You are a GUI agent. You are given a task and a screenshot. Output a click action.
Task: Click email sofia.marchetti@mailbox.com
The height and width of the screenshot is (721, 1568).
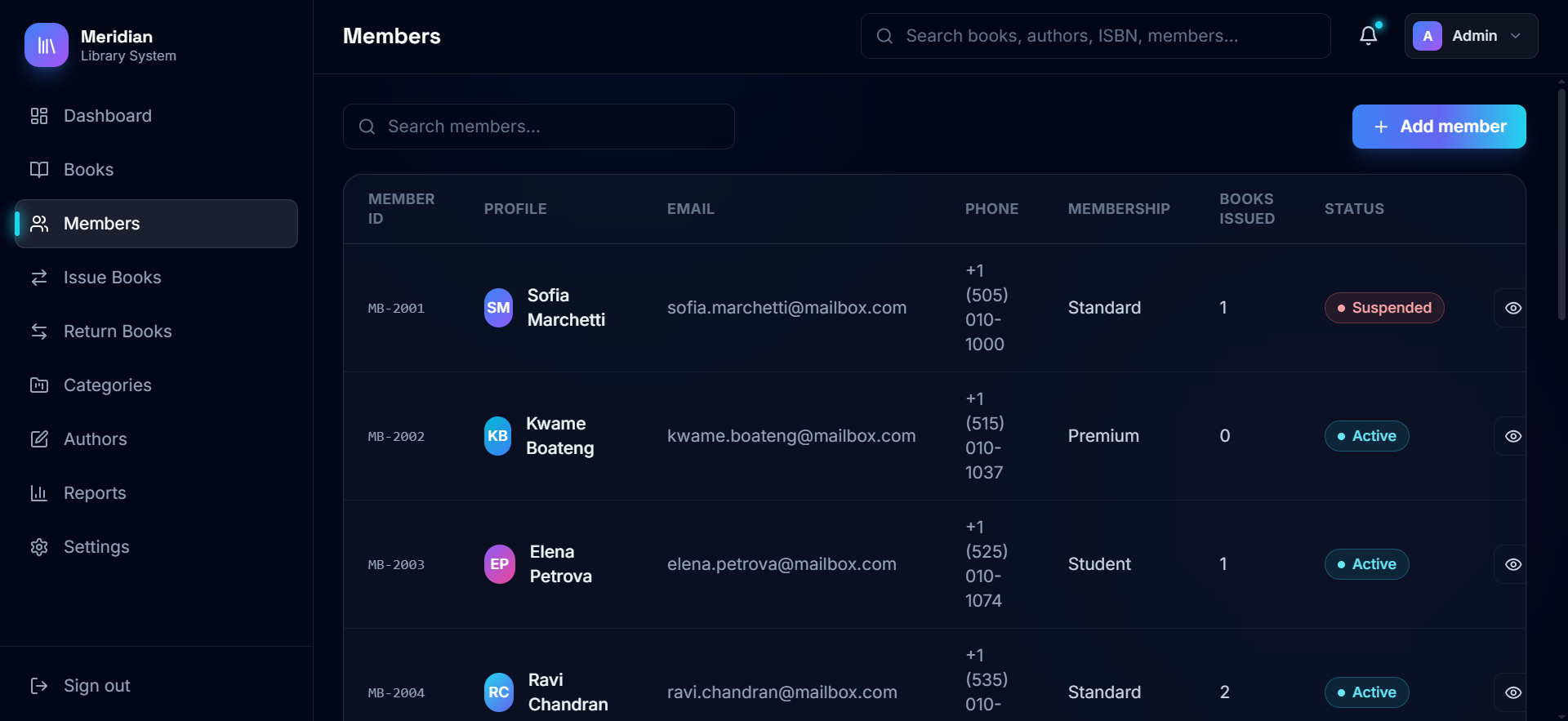(x=786, y=308)
